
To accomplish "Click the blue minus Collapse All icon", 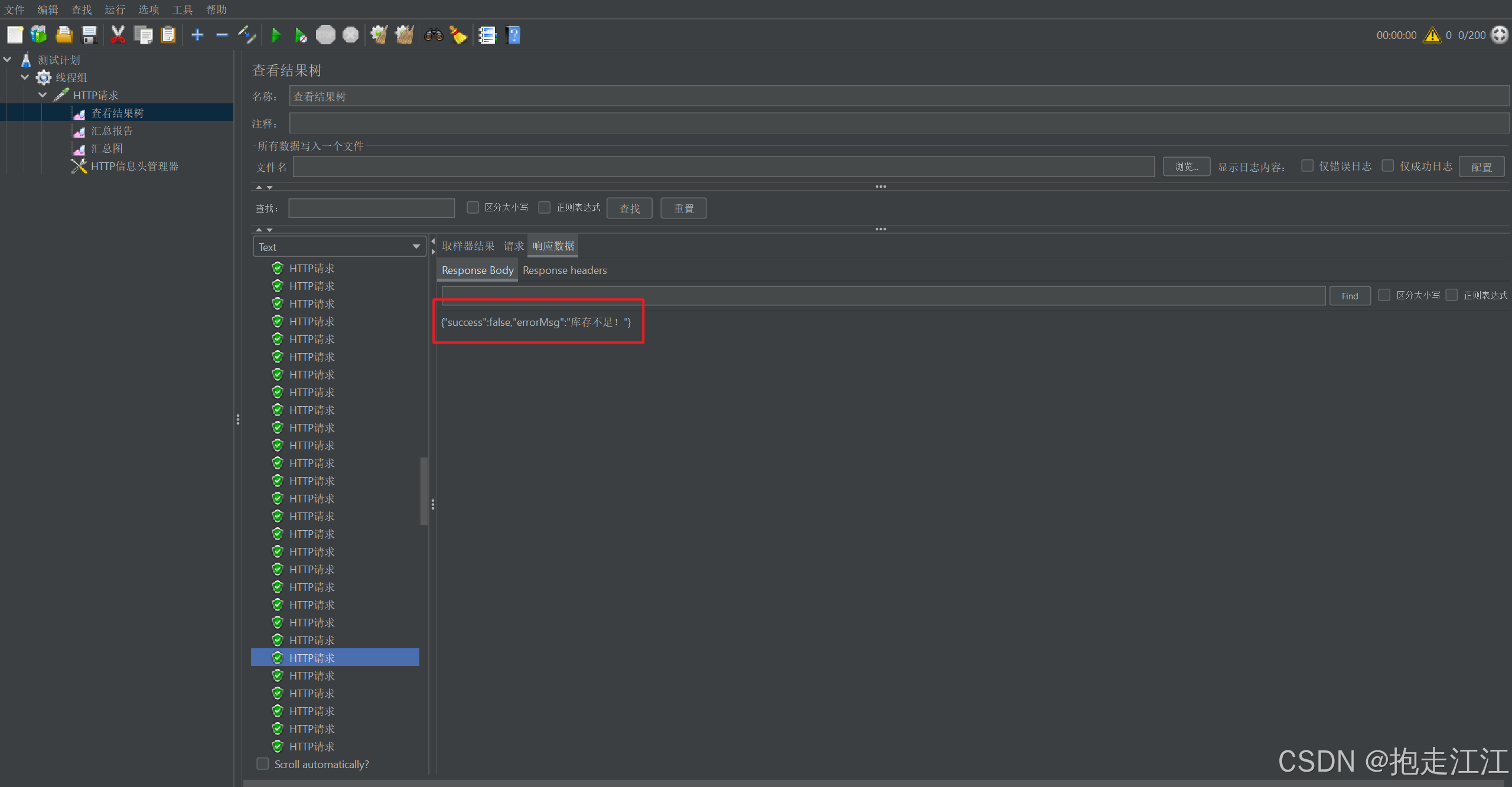I will pos(222,35).
